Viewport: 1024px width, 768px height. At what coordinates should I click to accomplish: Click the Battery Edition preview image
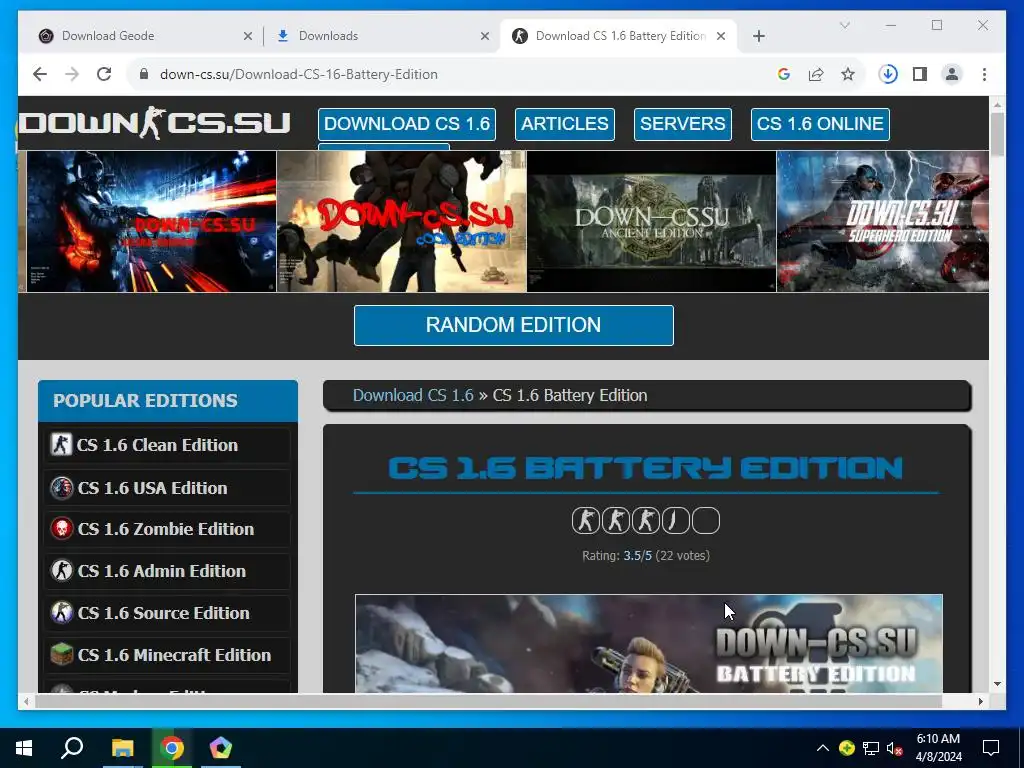(x=648, y=643)
